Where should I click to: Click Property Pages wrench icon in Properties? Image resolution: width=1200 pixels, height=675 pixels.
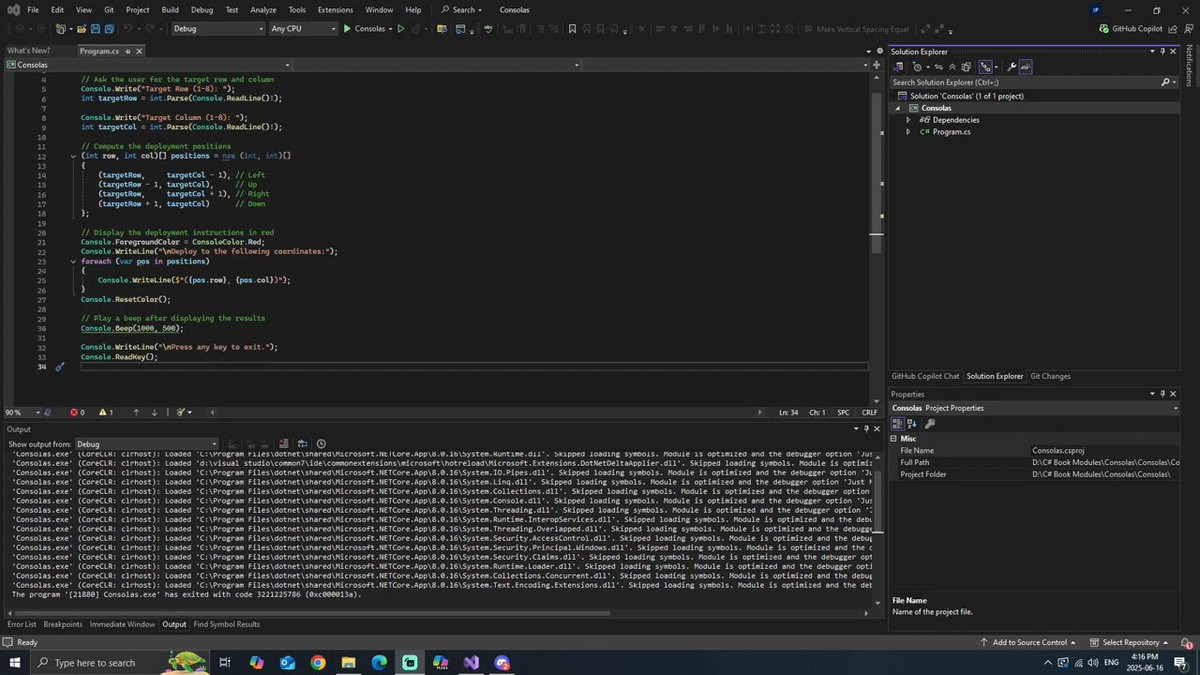point(930,424)
